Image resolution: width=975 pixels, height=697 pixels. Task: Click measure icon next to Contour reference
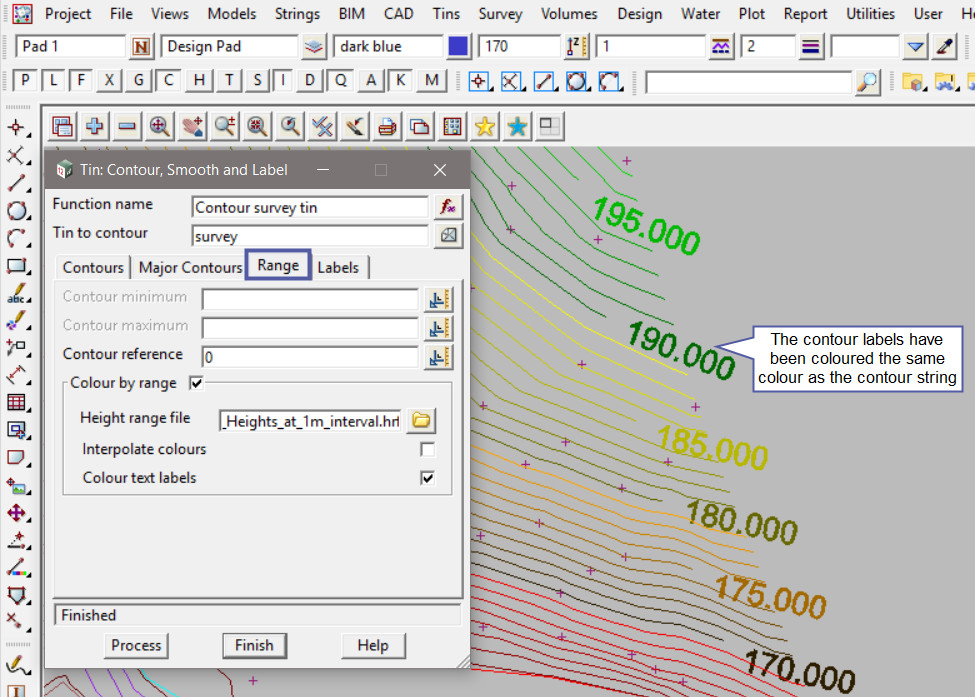(x=439, y=356)
